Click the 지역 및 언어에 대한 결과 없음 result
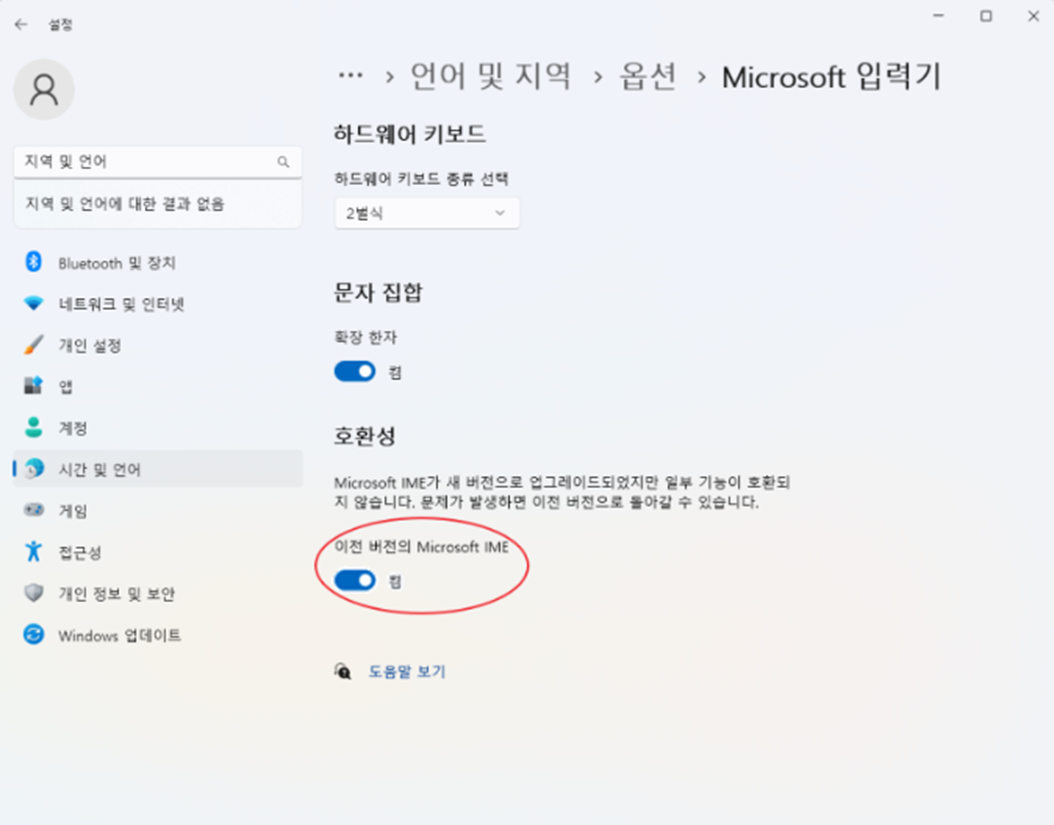The width and height of the screenshot is (1054, 825). [x=158, y=204]
